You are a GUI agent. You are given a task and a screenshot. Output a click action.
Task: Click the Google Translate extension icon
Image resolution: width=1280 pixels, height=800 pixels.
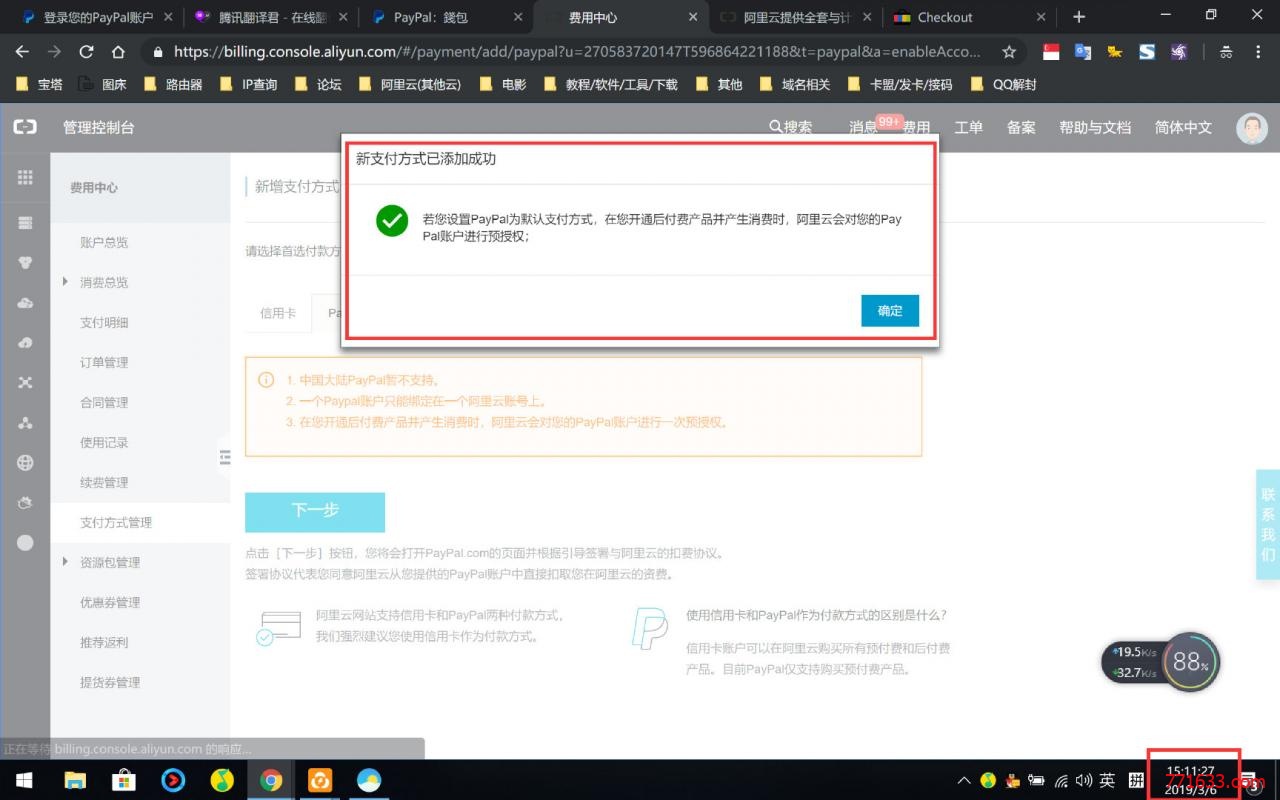tap(1083, 52)
